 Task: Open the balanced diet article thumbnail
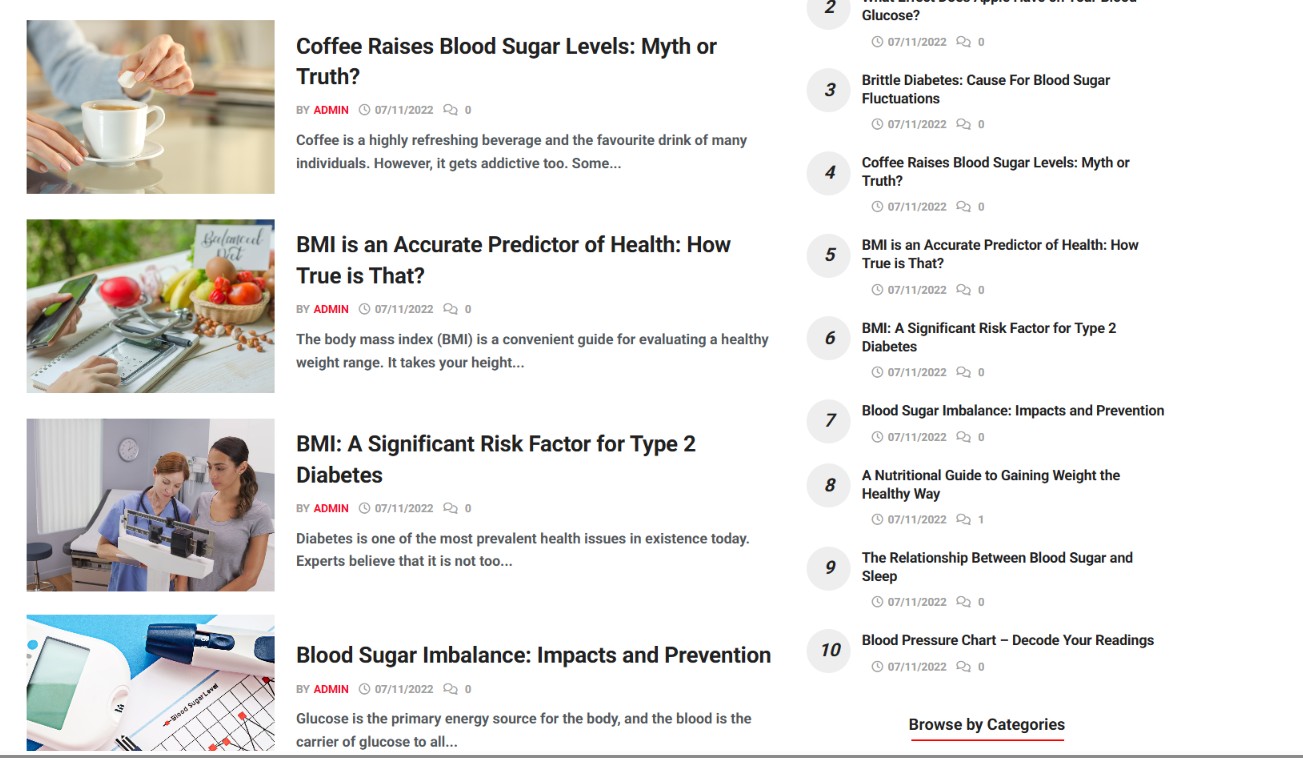[150, 306]
